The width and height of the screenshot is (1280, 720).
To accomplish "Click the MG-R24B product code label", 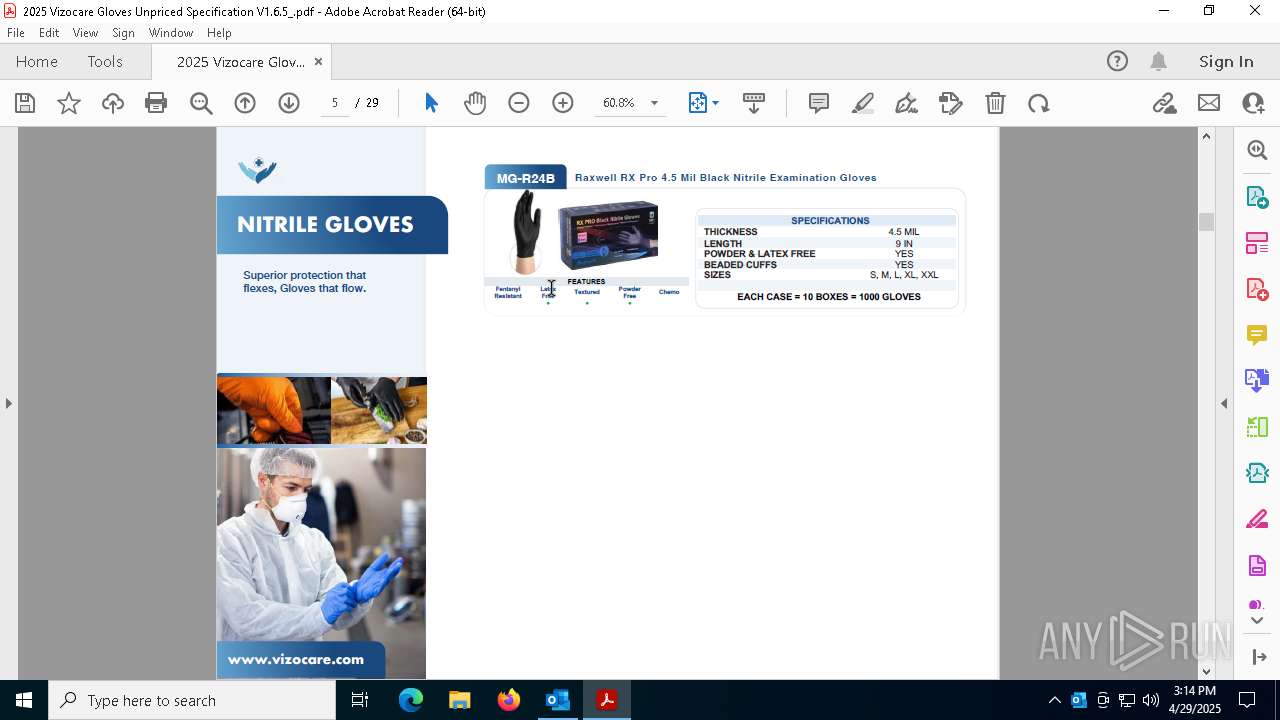I will 525,178.
